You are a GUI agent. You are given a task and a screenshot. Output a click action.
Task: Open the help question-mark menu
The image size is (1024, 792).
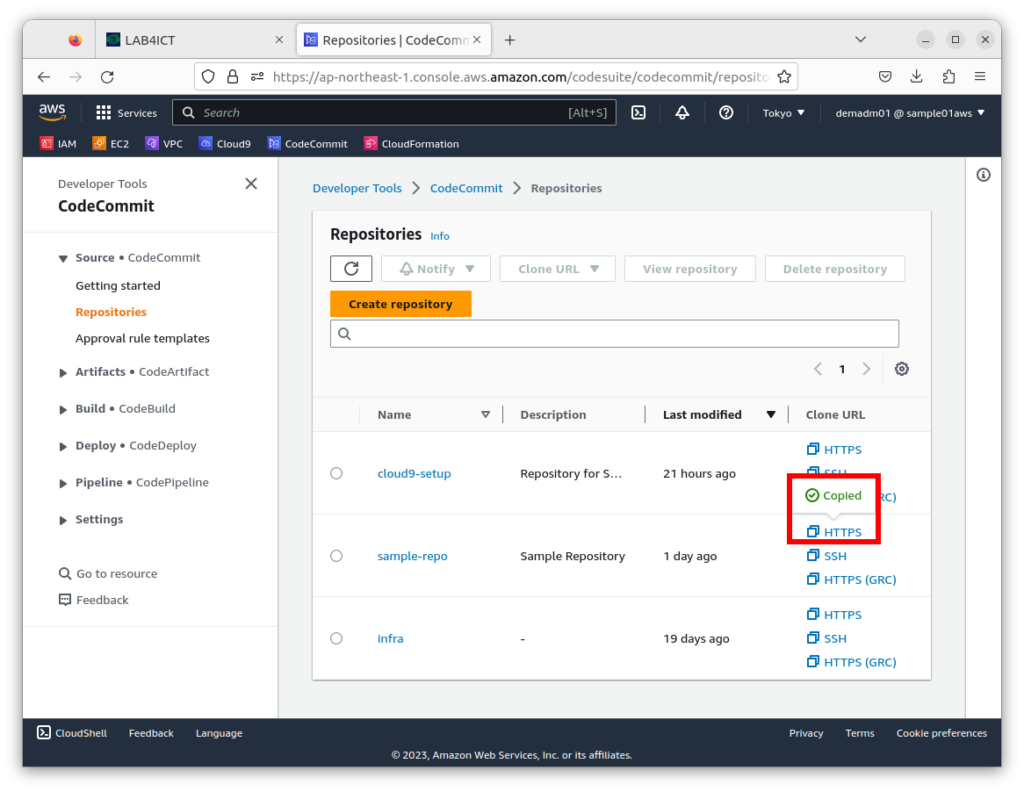coord(726,112)
